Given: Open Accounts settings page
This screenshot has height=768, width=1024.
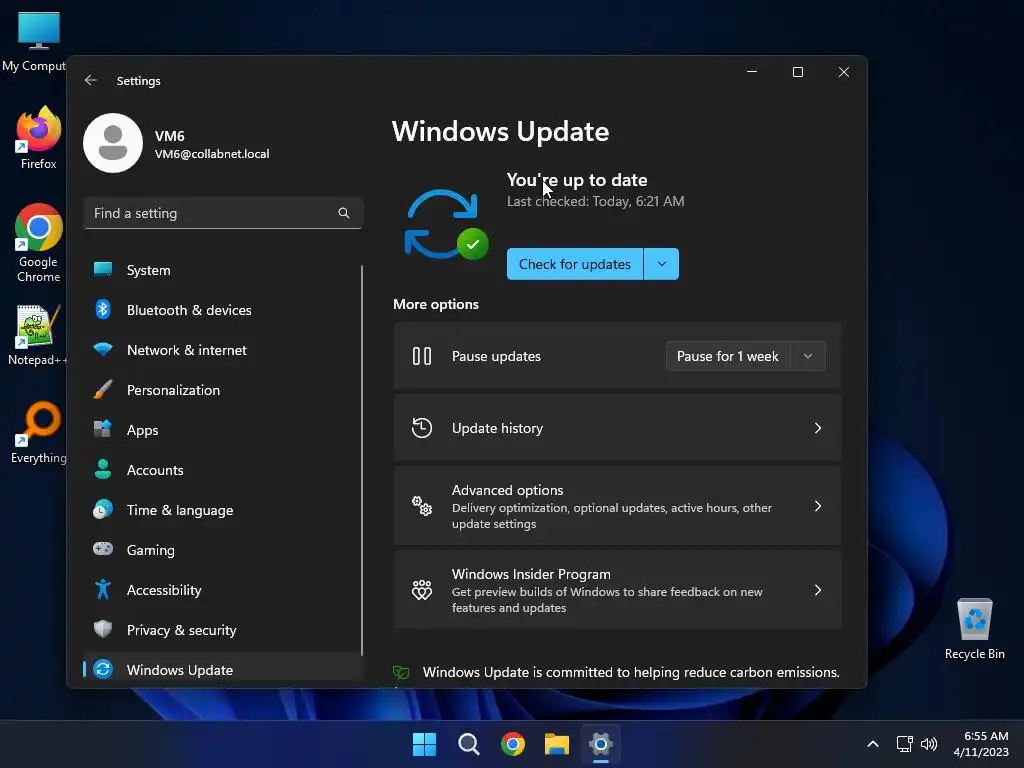Looking at the screenshot, I should click(223, 470).
